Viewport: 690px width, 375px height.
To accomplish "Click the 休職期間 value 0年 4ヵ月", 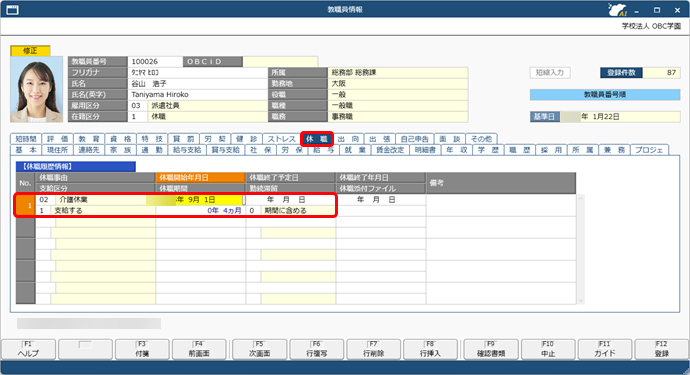I will (201, 210).
